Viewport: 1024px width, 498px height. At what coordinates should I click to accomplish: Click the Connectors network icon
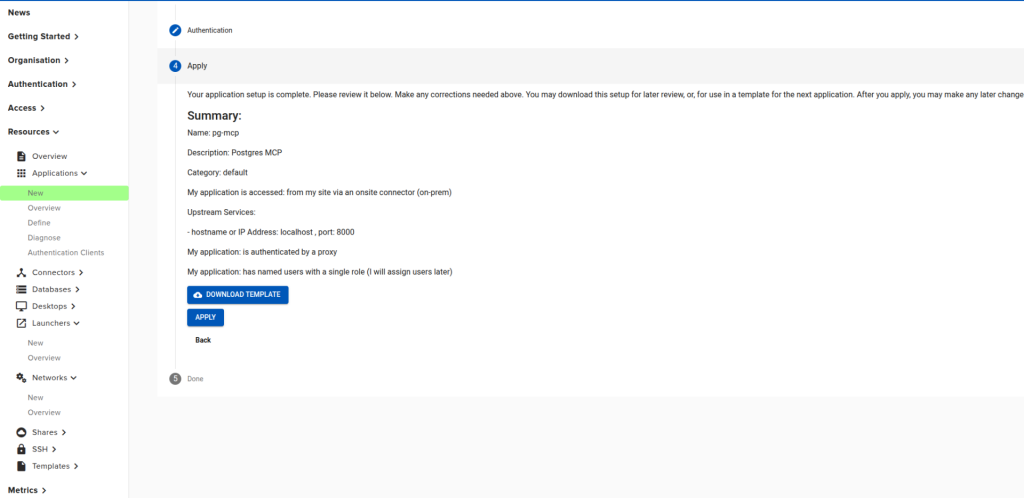[21, 273]
